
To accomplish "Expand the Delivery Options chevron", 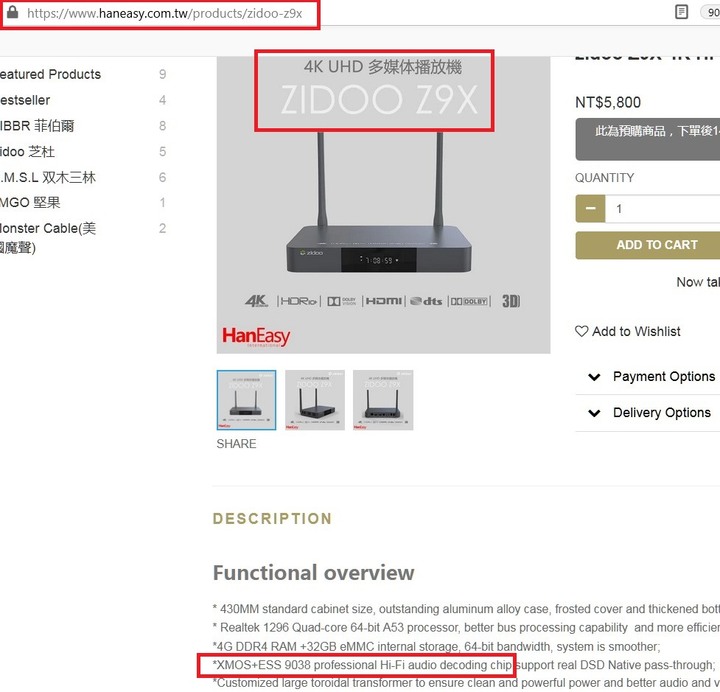I will (594, 413).
